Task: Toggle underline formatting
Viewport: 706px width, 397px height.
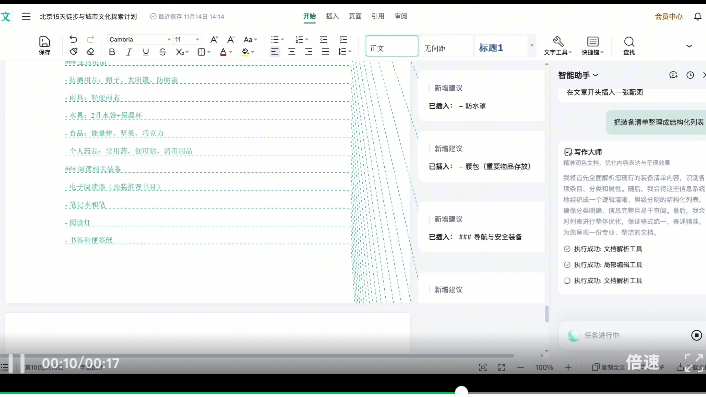Action: (x=145, y=52)
